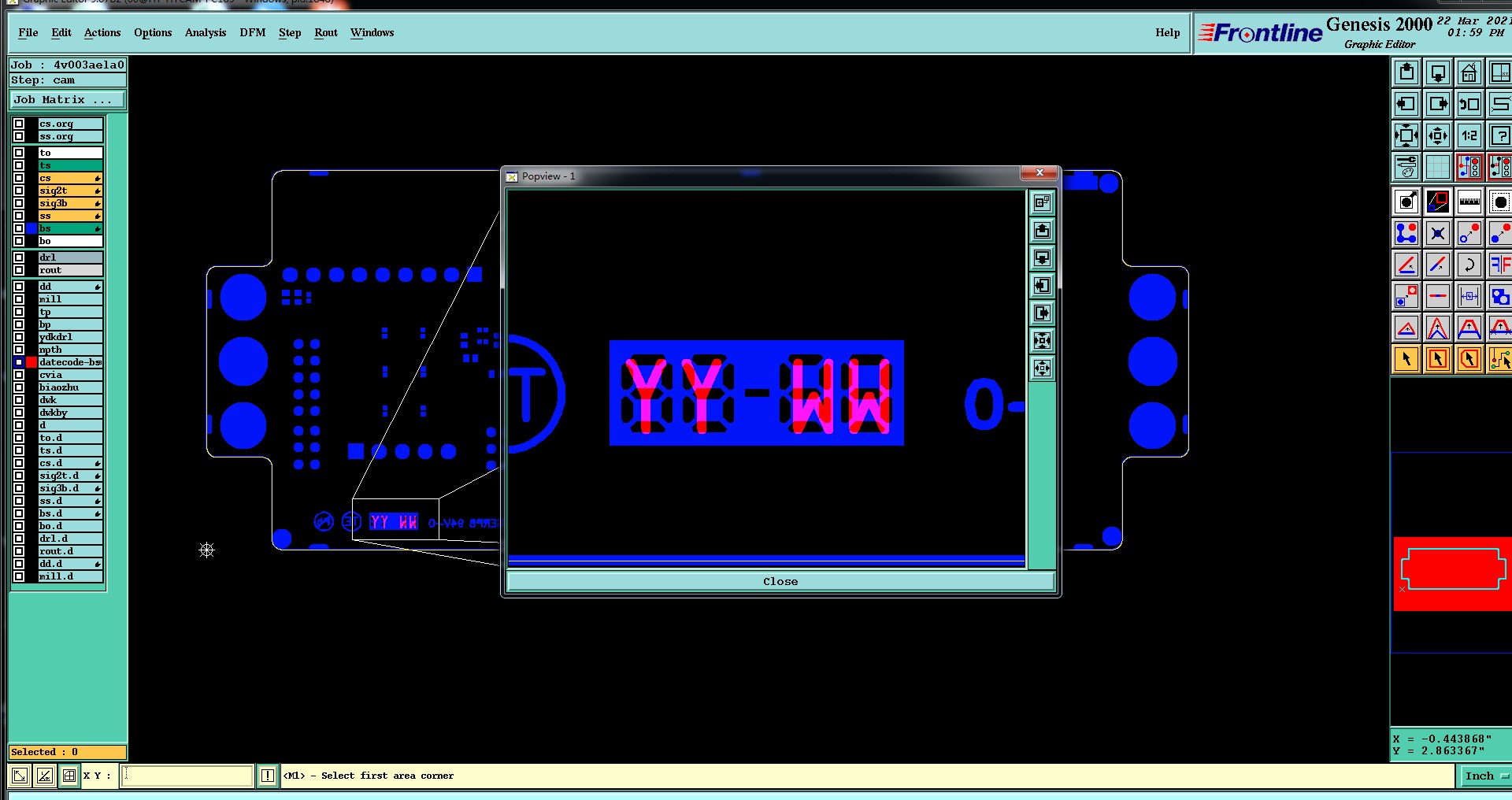
Task: Select the ruler measure tool
Action: (x=1469, y=202)
